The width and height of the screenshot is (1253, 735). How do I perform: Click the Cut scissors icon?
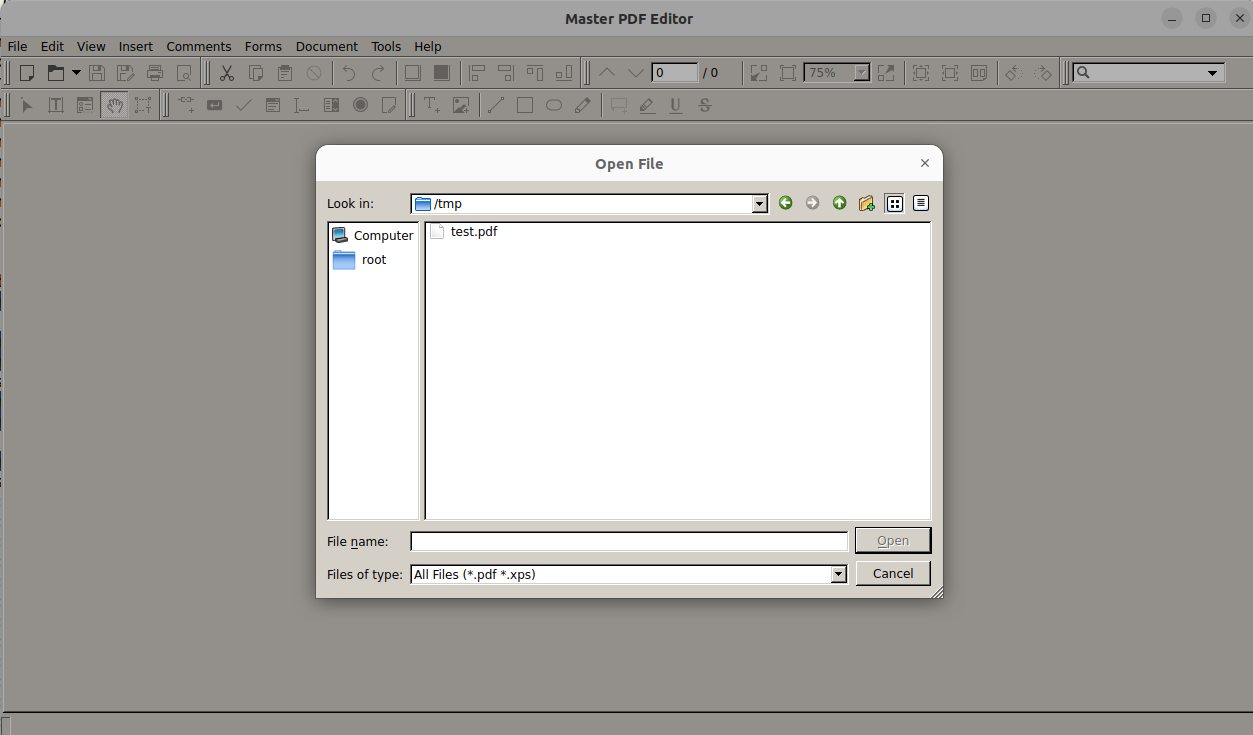tap(227, 73)
